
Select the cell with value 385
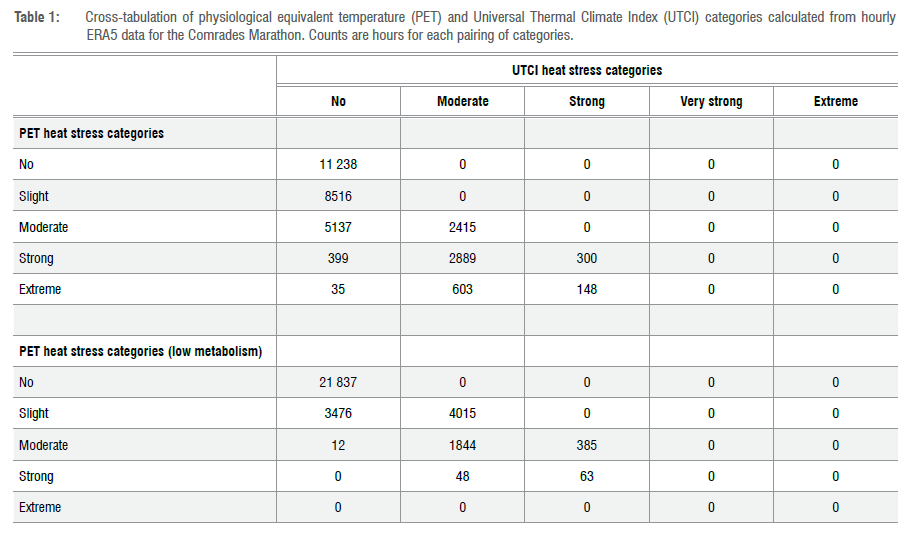(x=586, y=445)
